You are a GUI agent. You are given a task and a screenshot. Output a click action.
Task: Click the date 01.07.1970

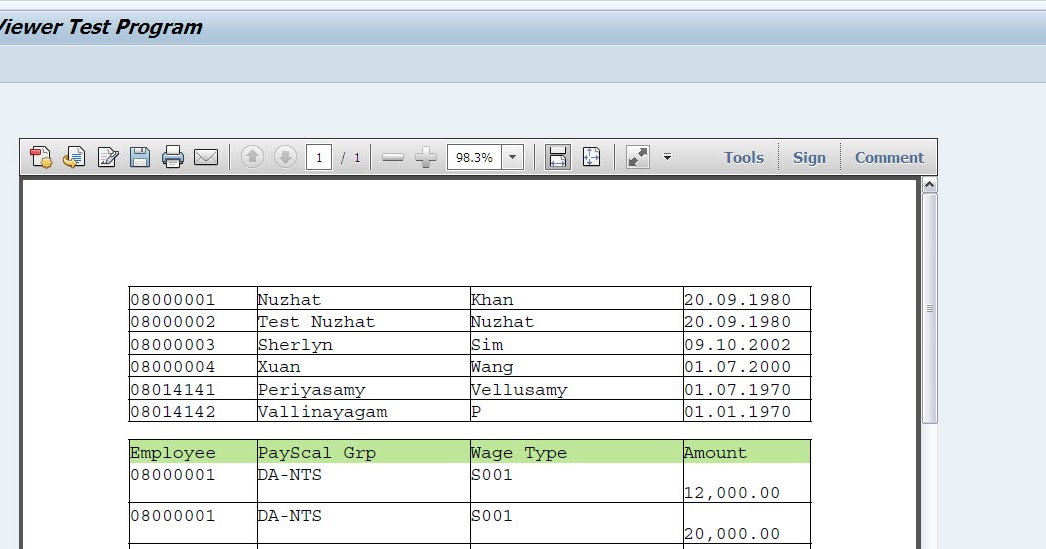[x=737, y=390]
